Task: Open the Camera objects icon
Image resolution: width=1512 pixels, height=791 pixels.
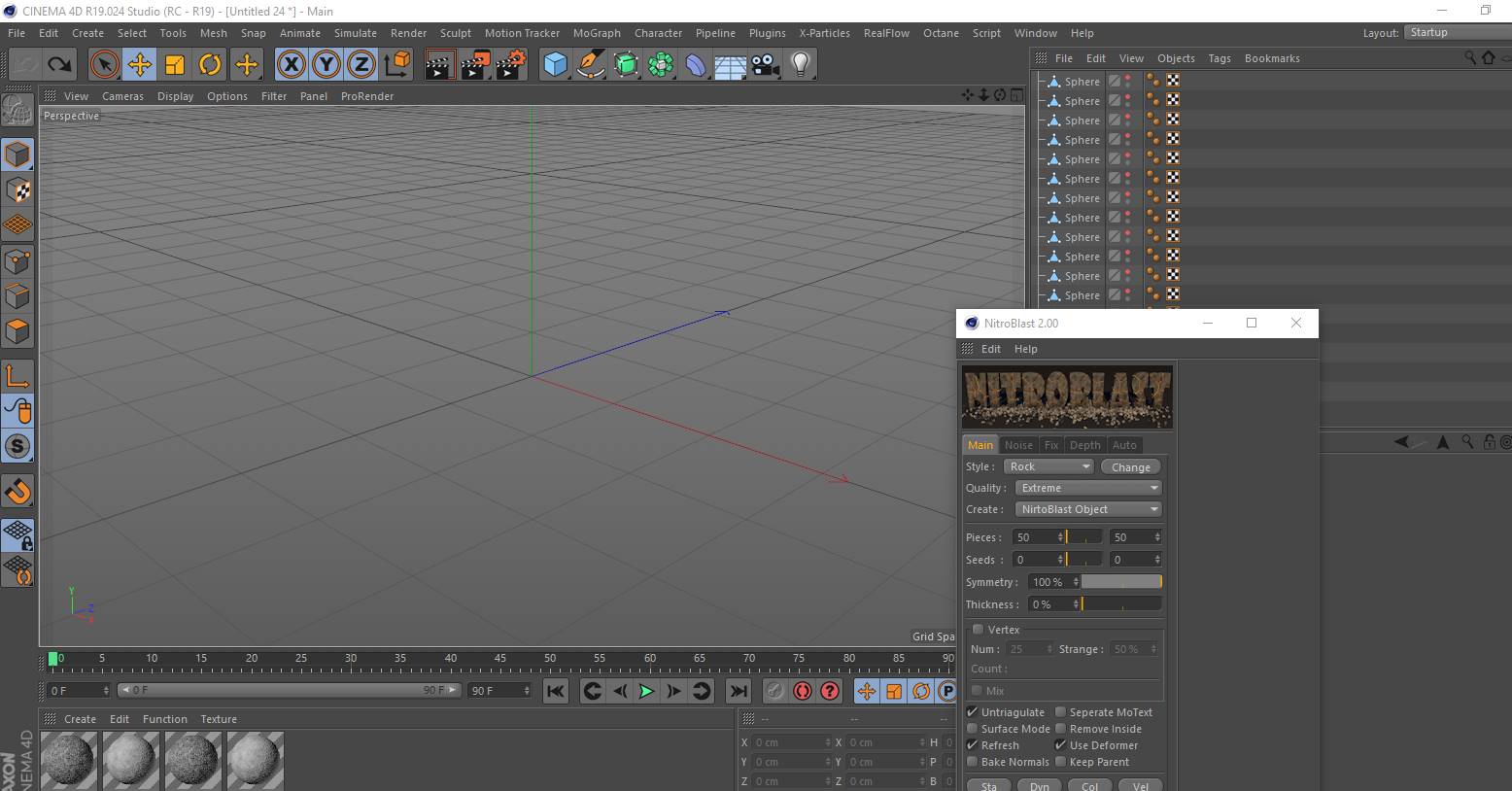Action: (766, 65)
